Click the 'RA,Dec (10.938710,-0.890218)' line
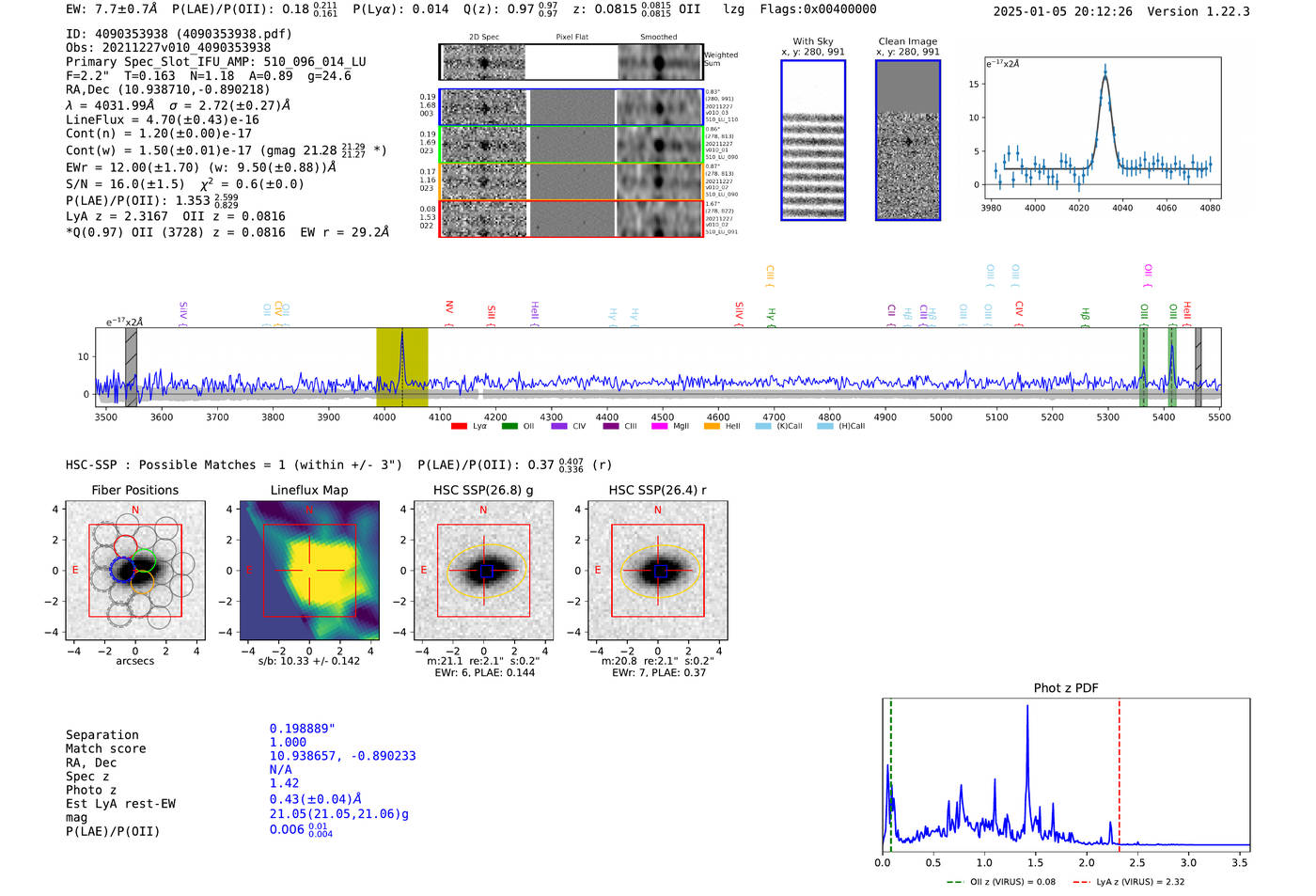Viewport: 1316px width, 896px height. pyautogui.click(x=168, y=89)
